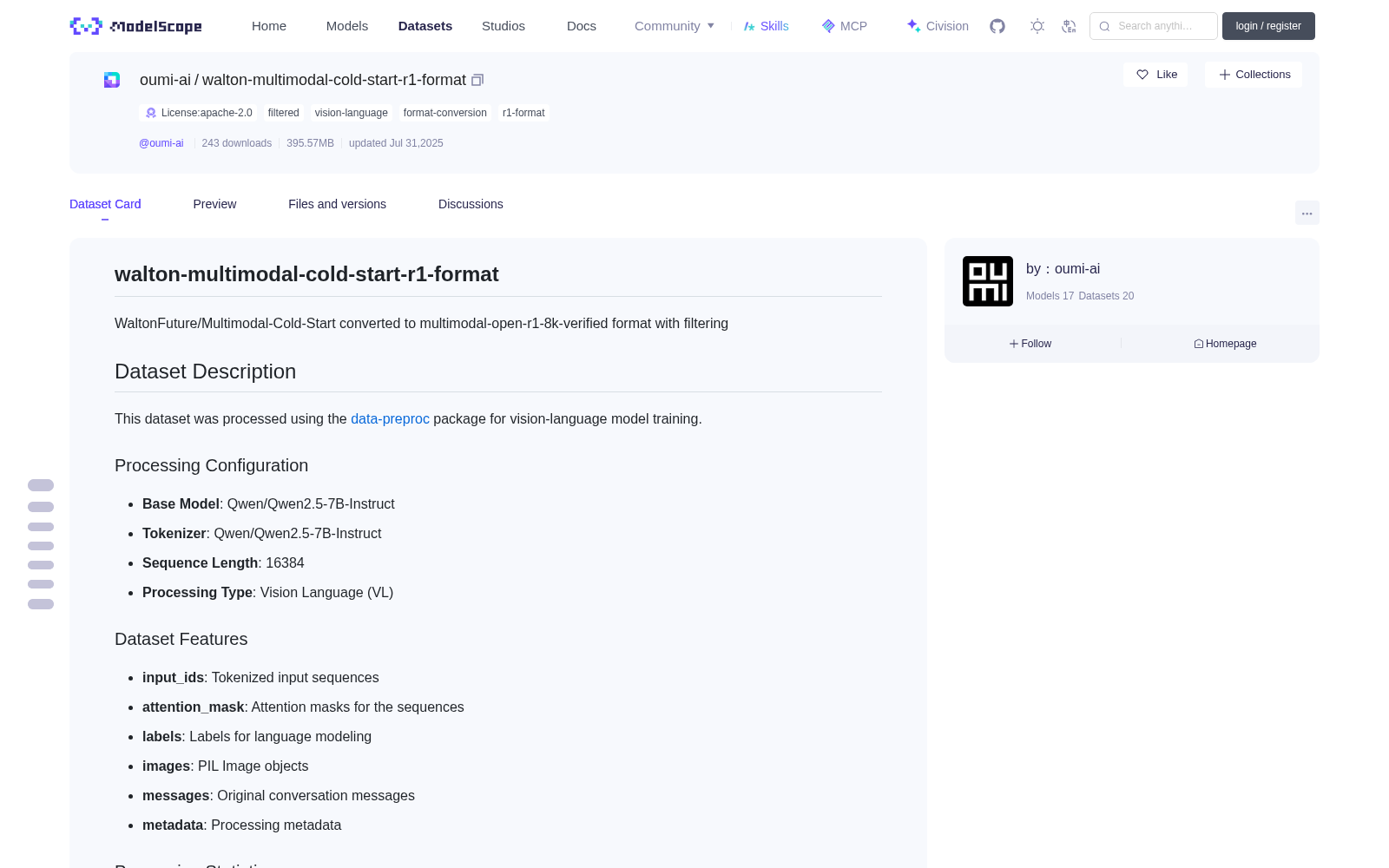Click the License:apache-2.0 tag
Screen dimensions: 1389x868
(x=199, y=113)
